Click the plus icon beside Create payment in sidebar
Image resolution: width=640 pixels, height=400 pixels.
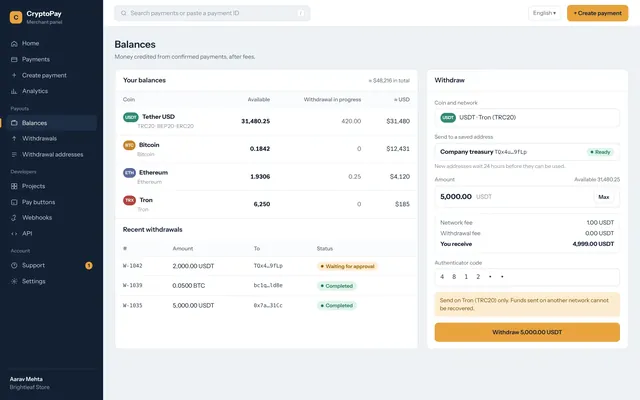[x=14, y=75]
